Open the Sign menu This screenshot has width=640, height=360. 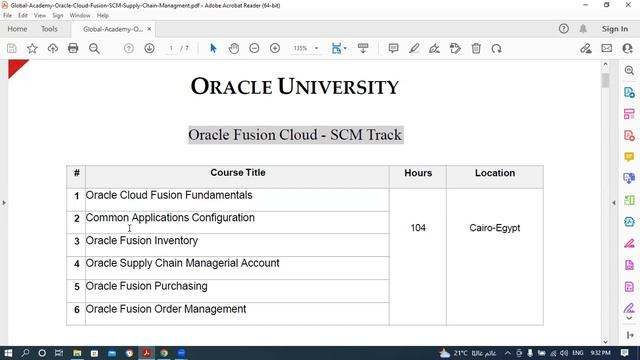coord(58,16)
